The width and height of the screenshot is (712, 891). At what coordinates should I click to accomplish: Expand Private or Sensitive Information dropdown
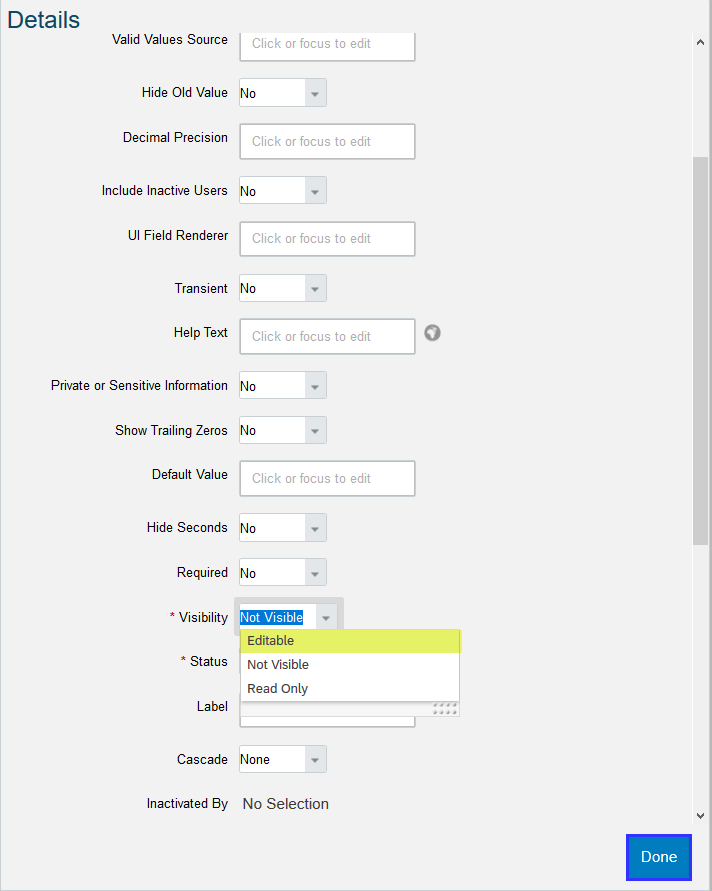(x=315, y=385)
